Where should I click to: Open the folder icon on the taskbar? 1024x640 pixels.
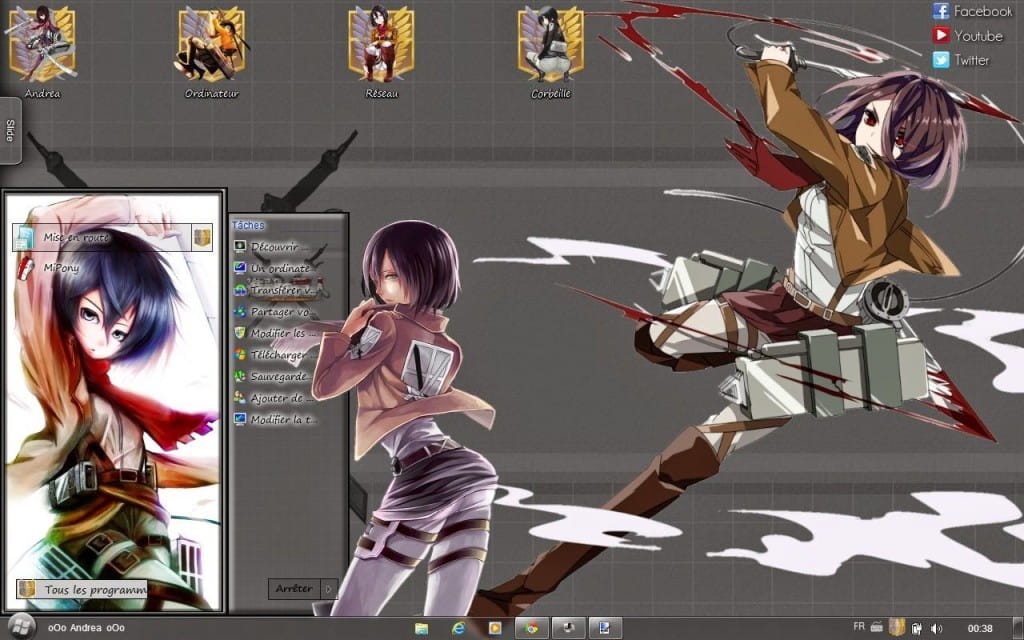click(x=422, y=629)
